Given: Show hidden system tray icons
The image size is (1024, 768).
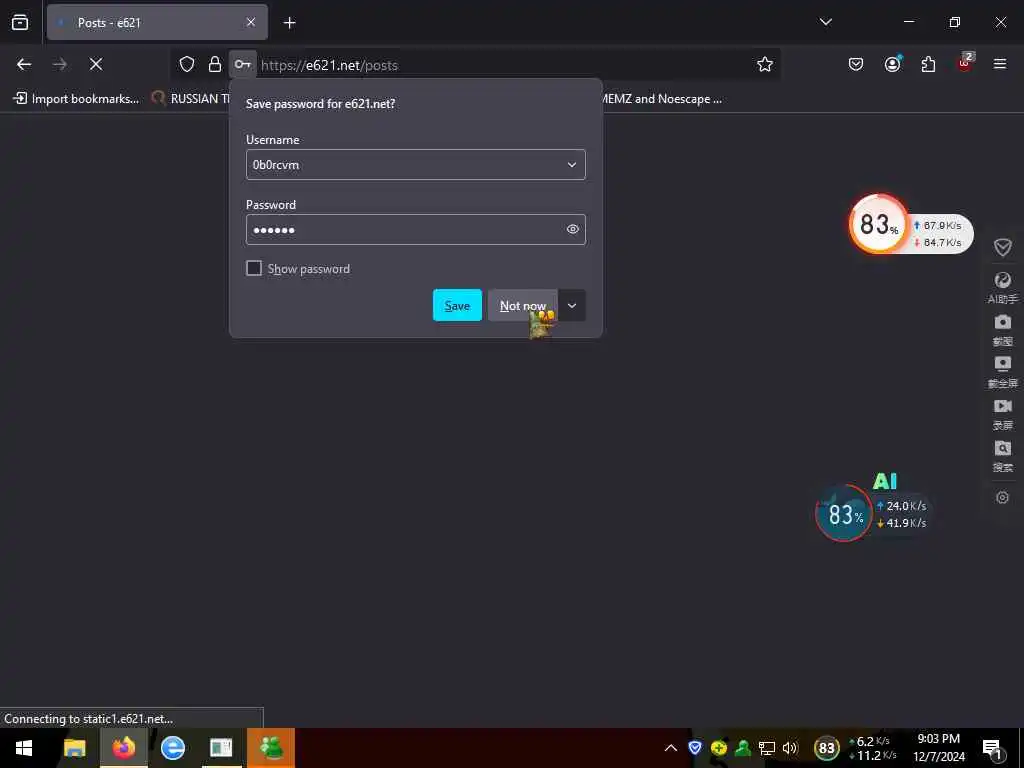Looking at the screenshot, I should pos(671,748).
